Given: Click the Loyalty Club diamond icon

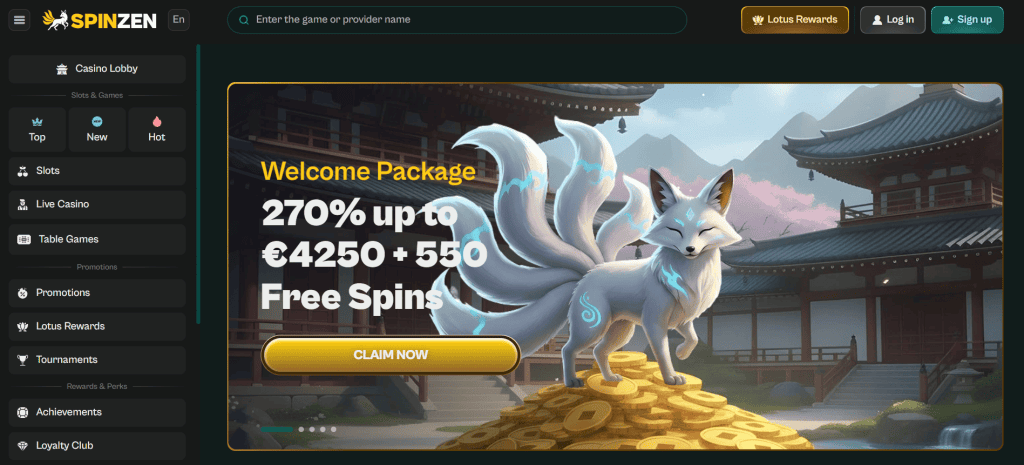Looking at the screenshot, I should (x=23, y=446).
